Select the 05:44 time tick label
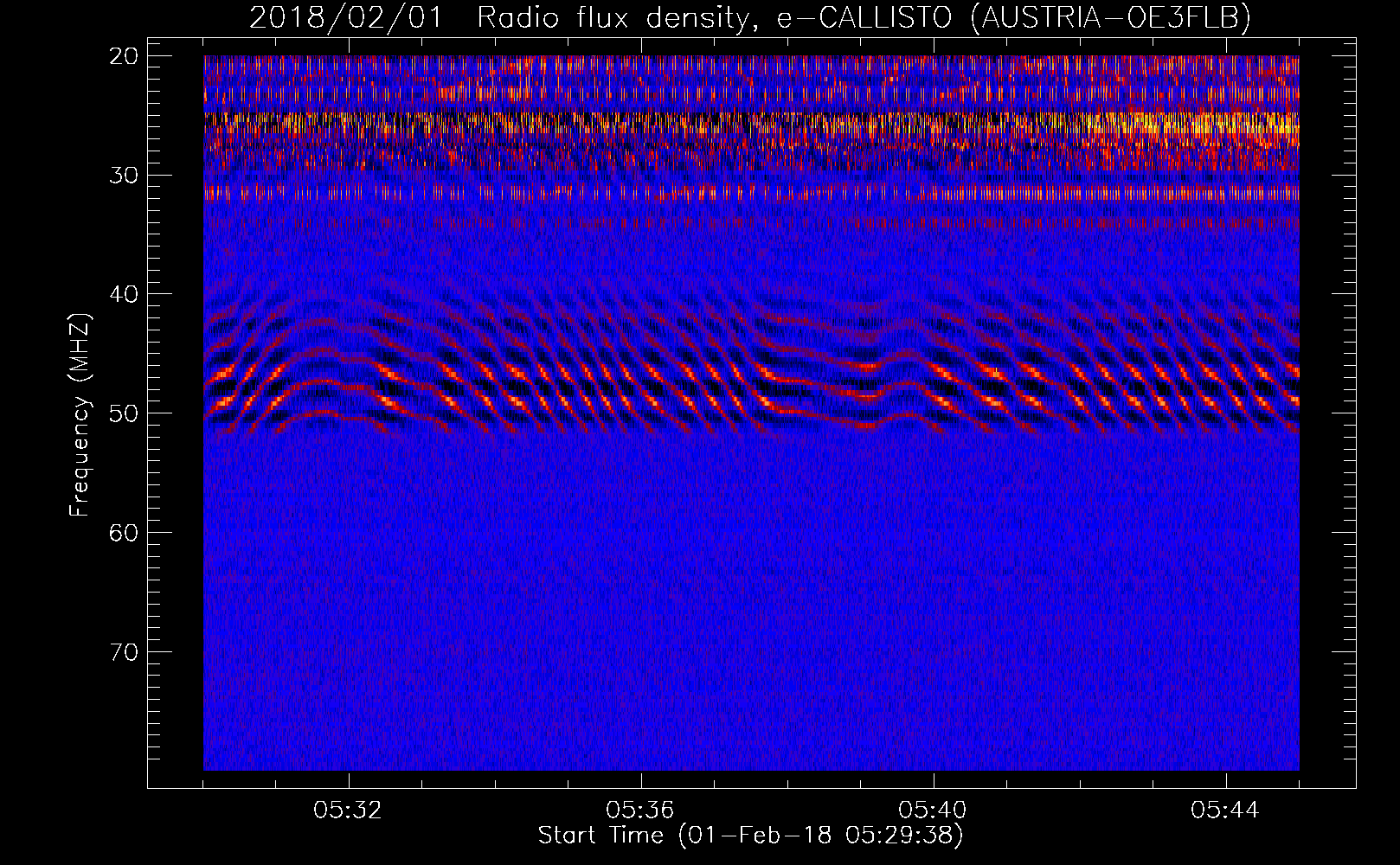 [1225, 811]
